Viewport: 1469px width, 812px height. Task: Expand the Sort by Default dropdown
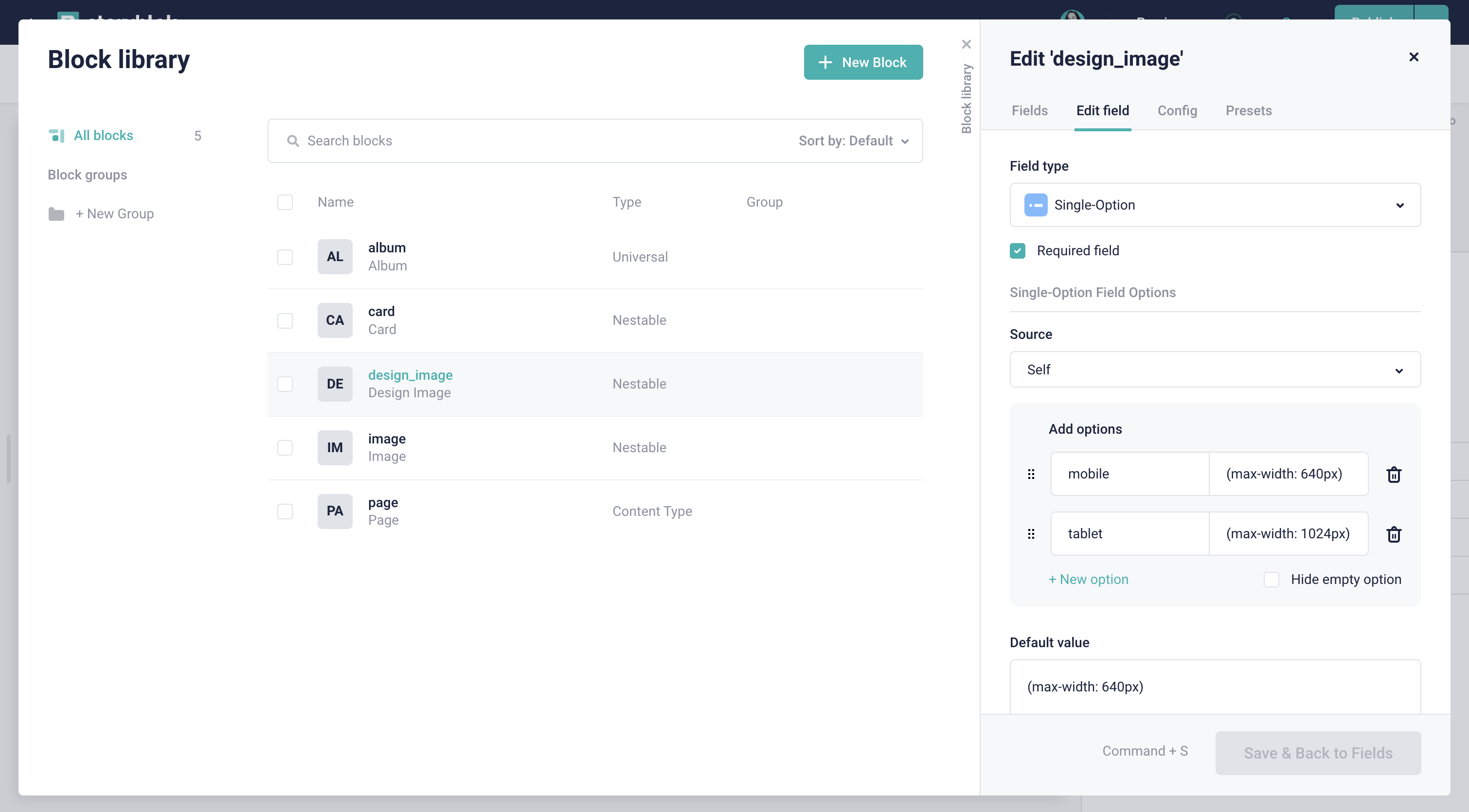point(854,141)
